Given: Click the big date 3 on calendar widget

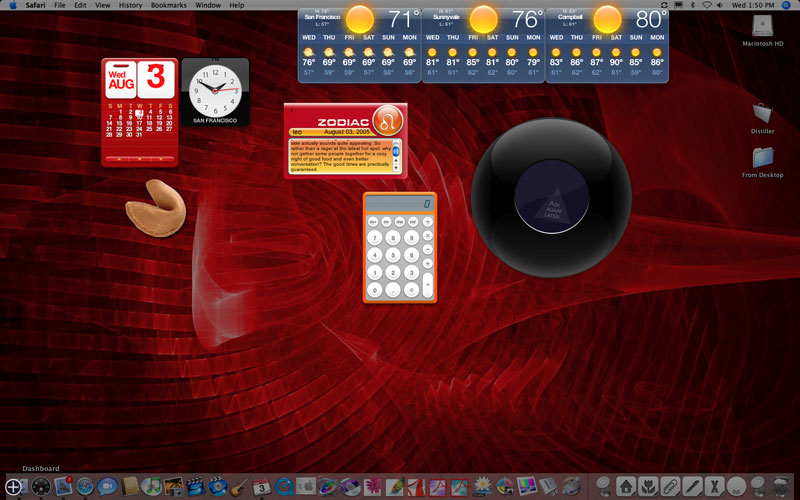Looking at the screenshot, I should click(x=156, y=79).
